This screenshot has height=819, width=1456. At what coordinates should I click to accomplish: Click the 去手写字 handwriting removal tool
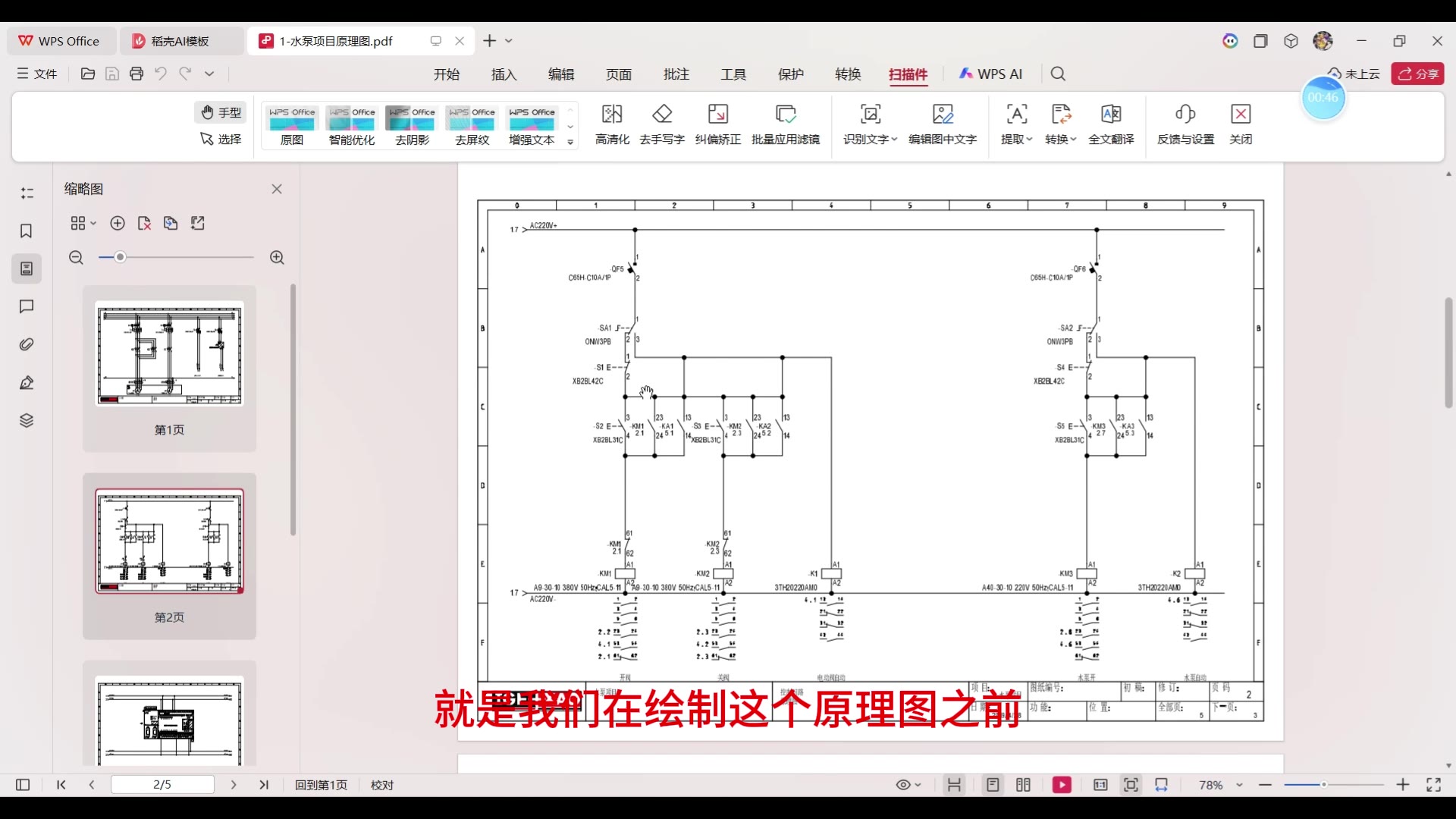(662, 124)
